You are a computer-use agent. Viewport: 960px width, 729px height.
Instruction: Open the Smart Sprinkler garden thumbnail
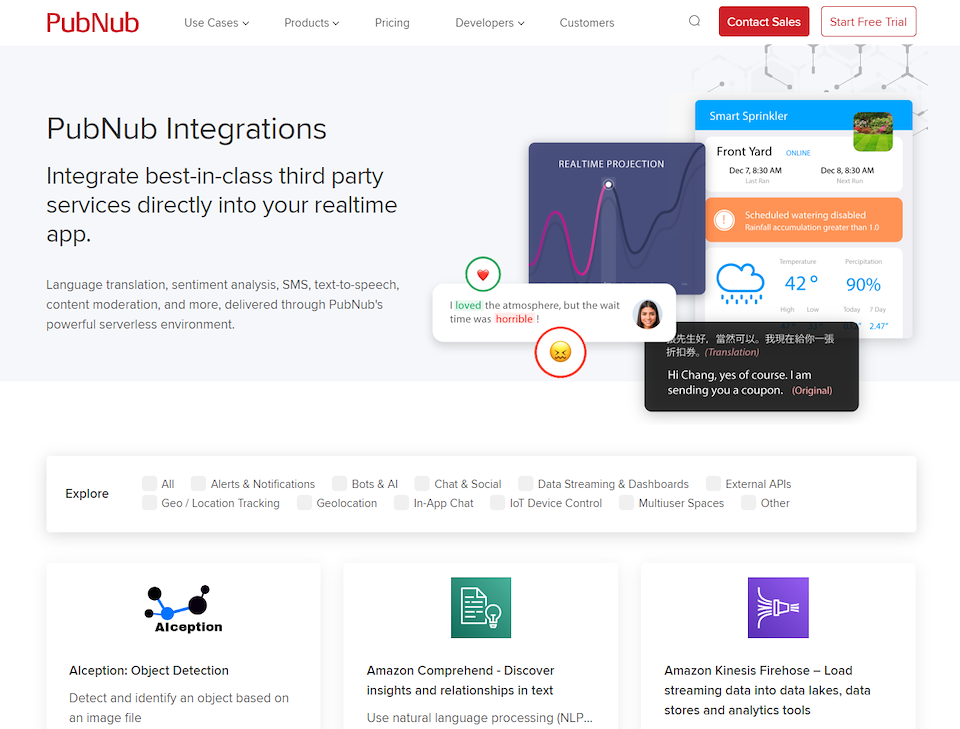click(x=872, y=132)
